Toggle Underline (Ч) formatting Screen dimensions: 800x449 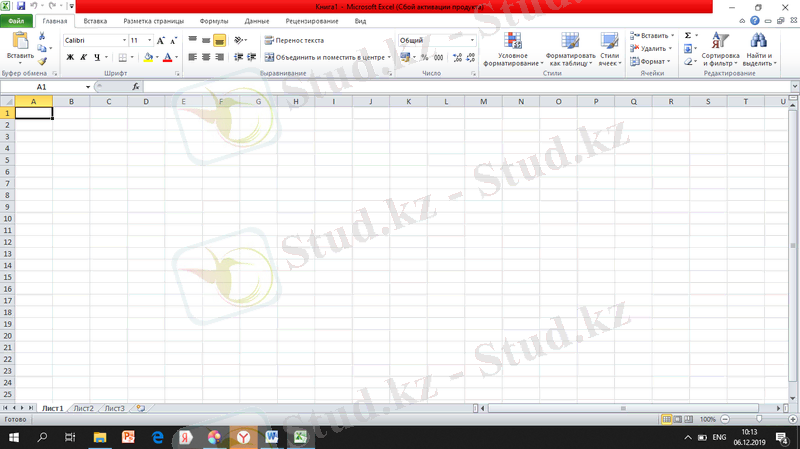coord(97,57)
